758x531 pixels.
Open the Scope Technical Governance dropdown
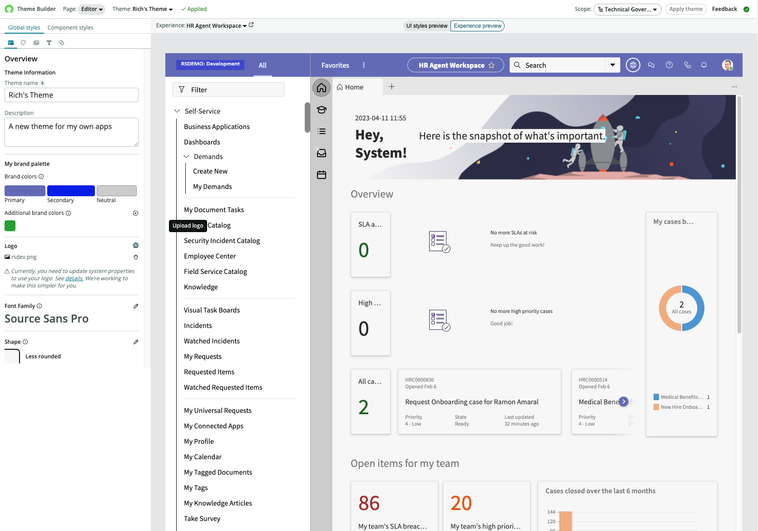point(627,9)
